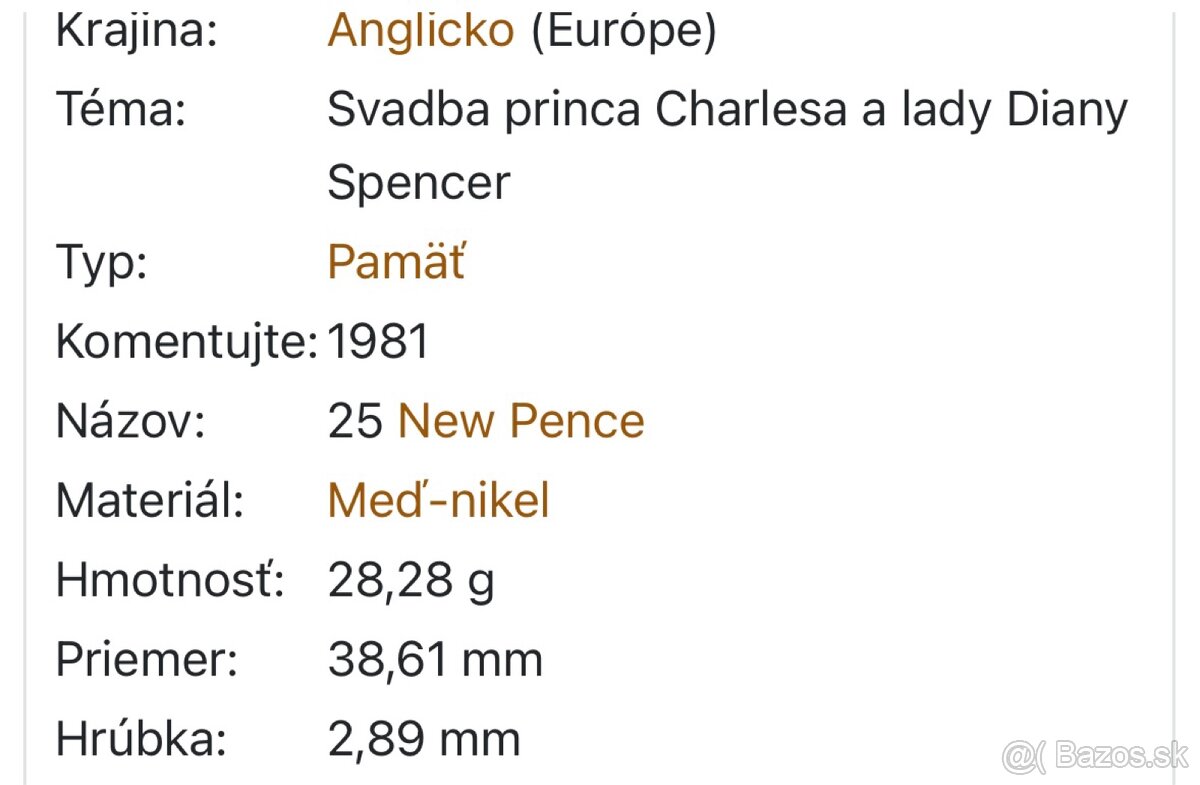Click the Názov label
The width and height of the screenshot is (1200, 785).
coord(130,421)
